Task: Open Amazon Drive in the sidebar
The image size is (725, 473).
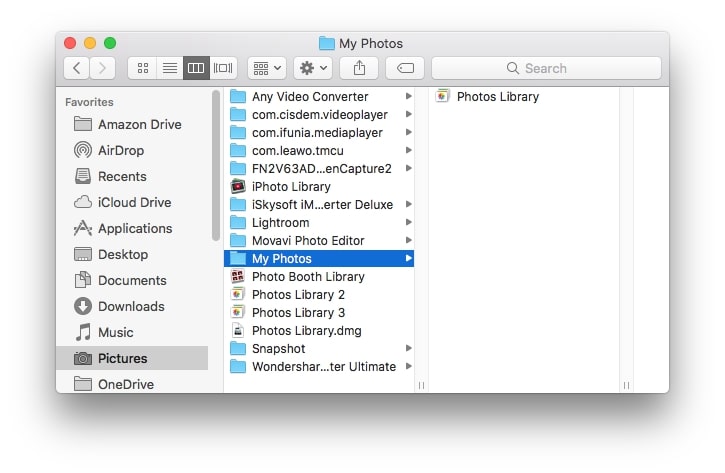Action: [x=133, y=124]
